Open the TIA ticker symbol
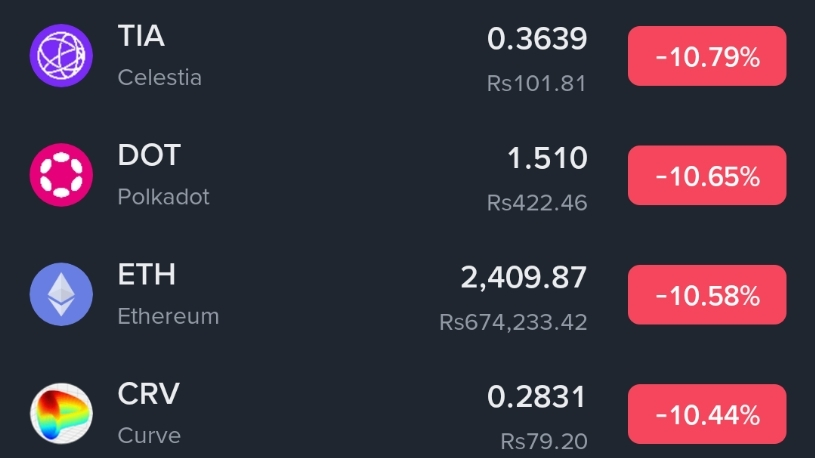815x458 pixels. click(141, 37)
